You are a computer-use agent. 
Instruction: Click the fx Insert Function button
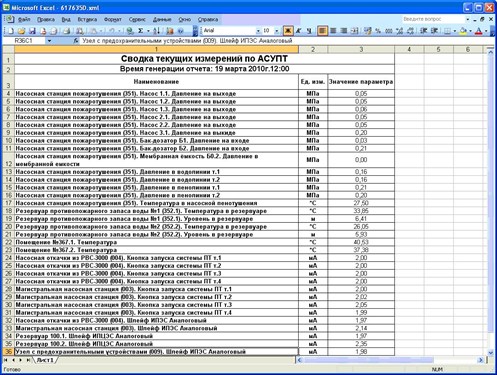pyautogui.click(x=76, y=41)
